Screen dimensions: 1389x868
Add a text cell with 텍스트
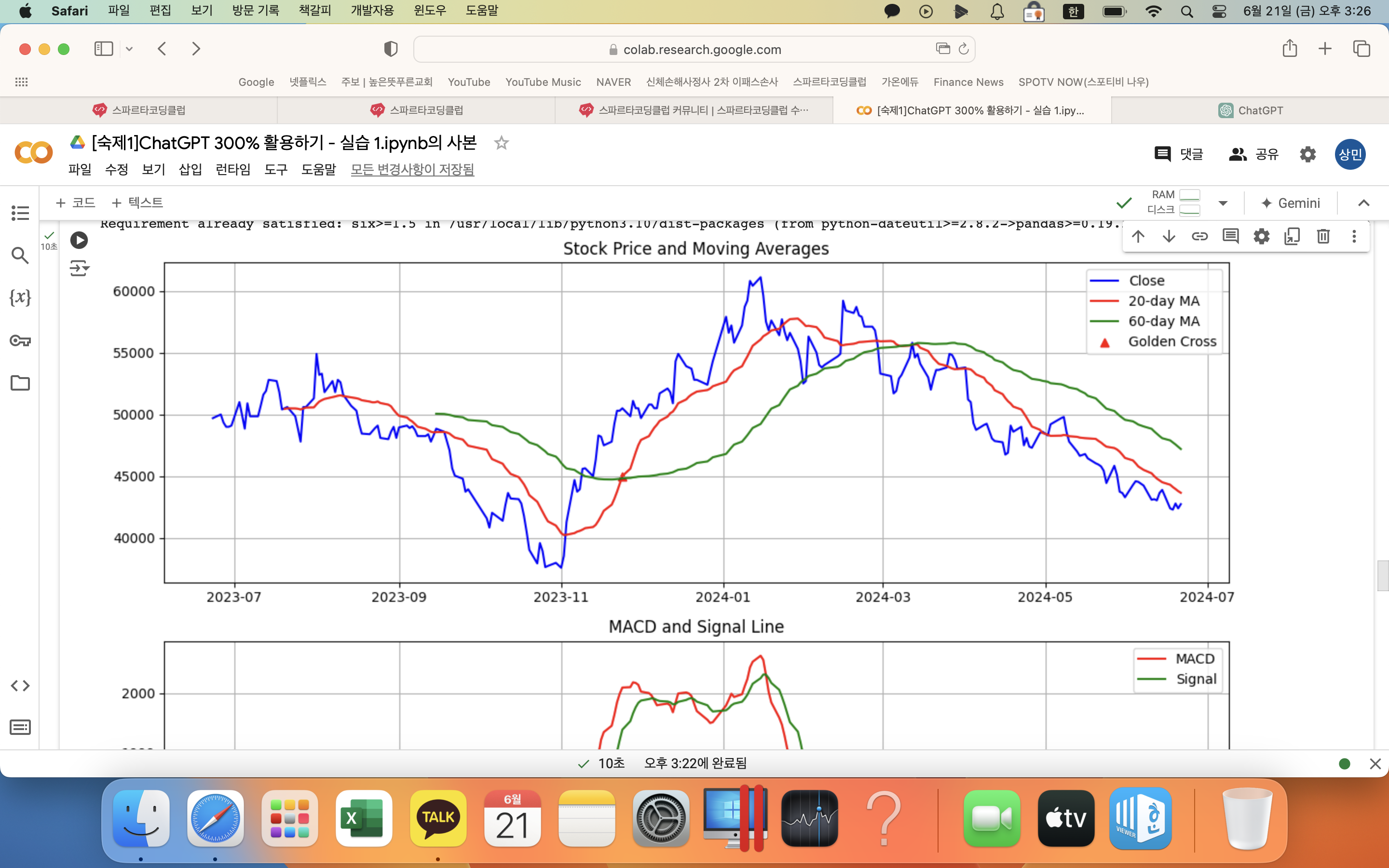coord(137,203)
